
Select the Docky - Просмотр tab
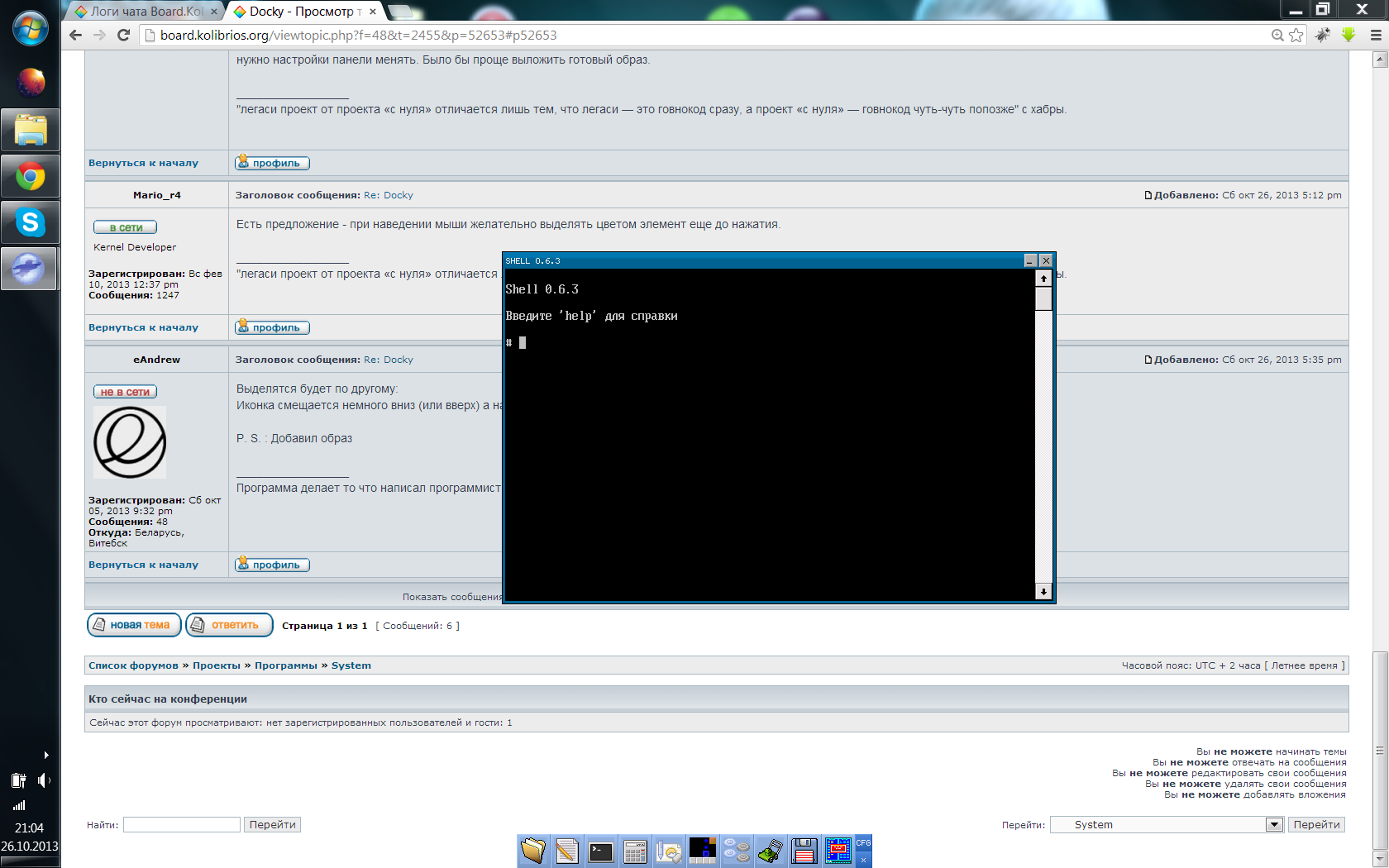pos(303,12)
